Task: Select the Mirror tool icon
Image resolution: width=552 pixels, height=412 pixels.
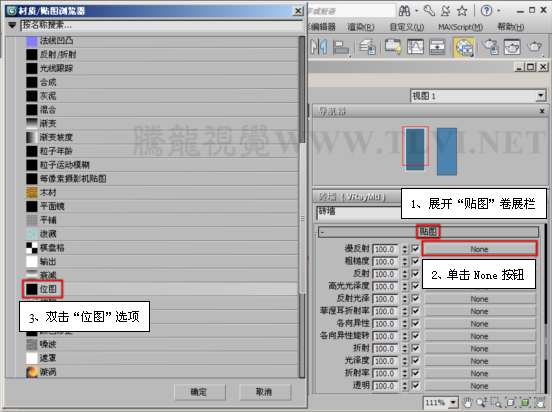Action: tap(319, 47)
